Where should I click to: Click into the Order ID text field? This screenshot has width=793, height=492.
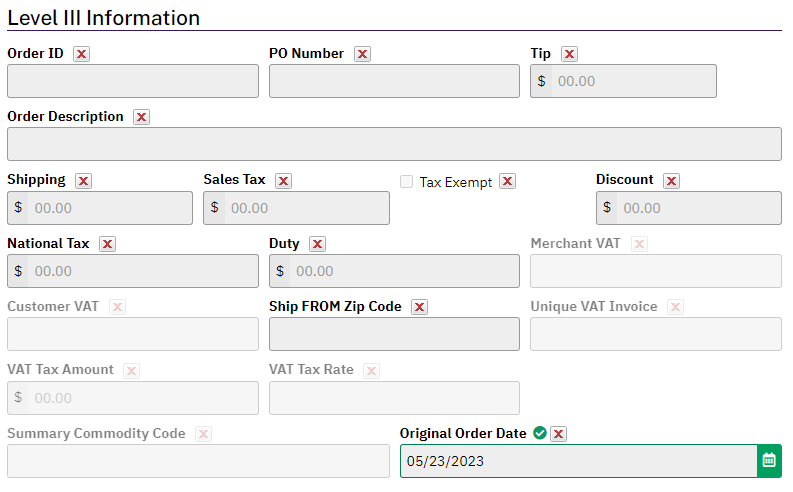point(133,81)
